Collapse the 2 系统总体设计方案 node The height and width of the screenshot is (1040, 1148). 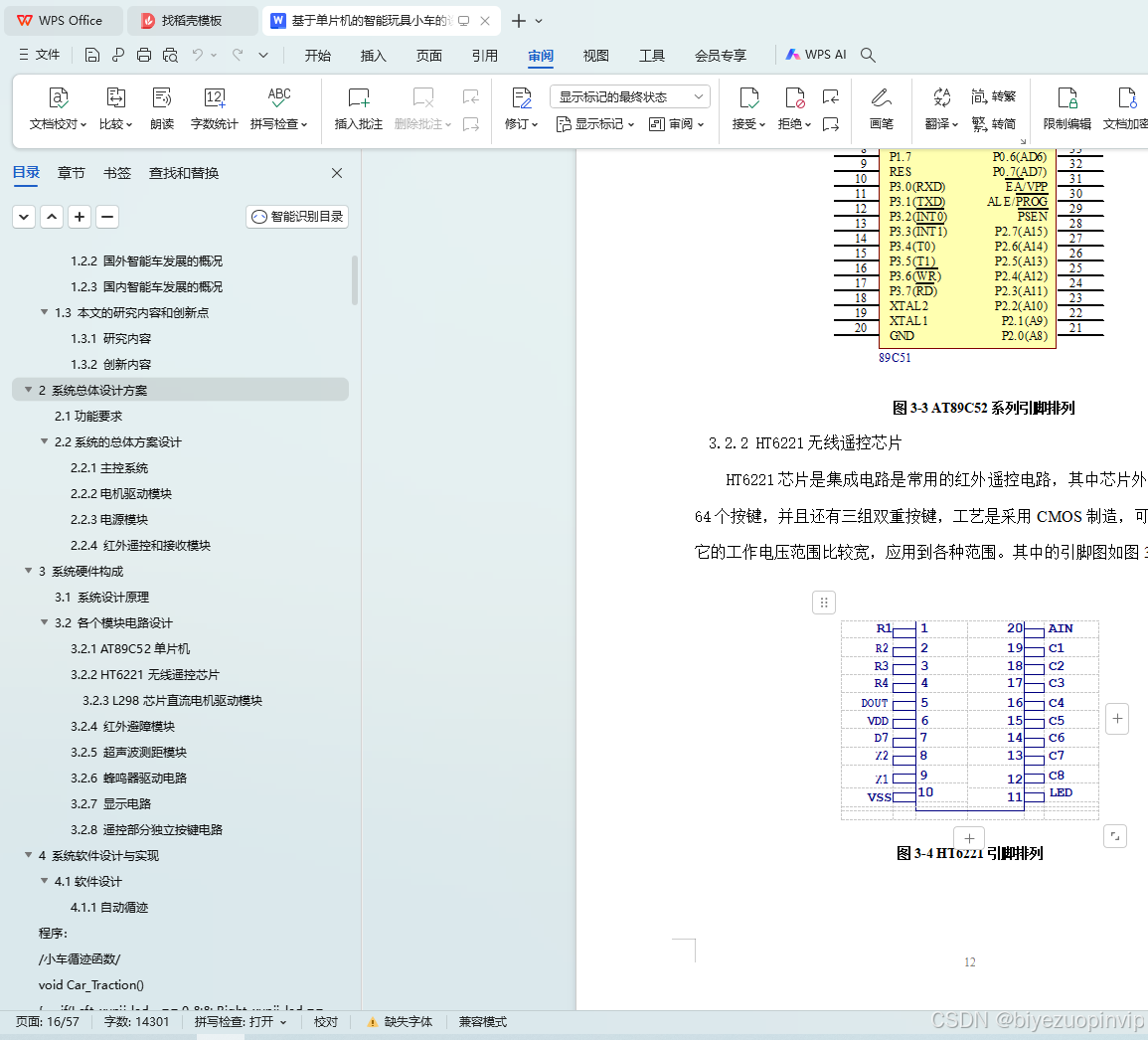coord(29,390)
